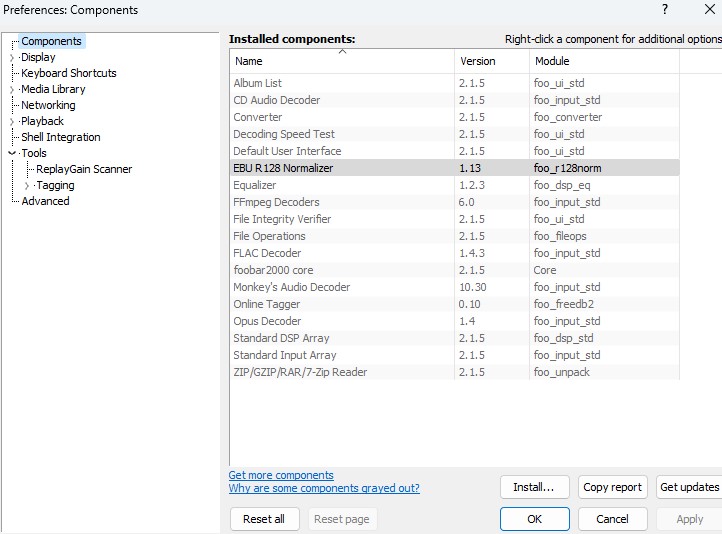Select the Standard DSP Array component
Image resolution: width=722 pixels, height=534 pixels.
(454, 338)
